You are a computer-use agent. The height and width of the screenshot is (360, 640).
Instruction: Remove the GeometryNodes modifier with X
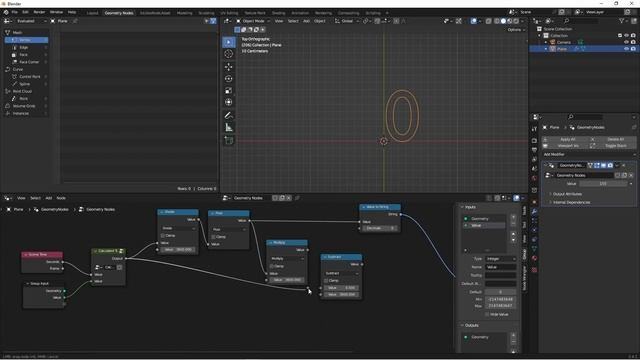(624, 165)
